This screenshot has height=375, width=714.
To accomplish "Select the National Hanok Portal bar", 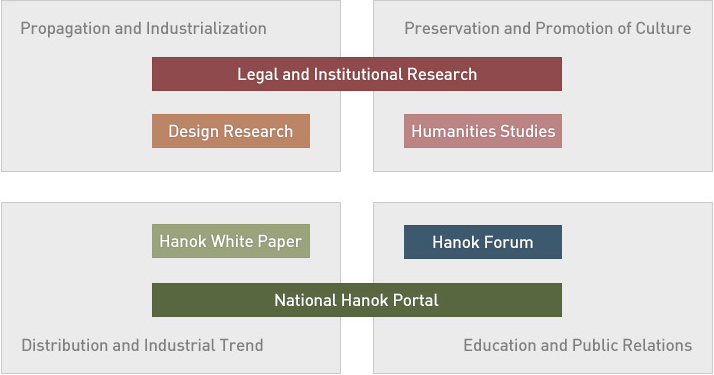I will [x=357, y=300].
